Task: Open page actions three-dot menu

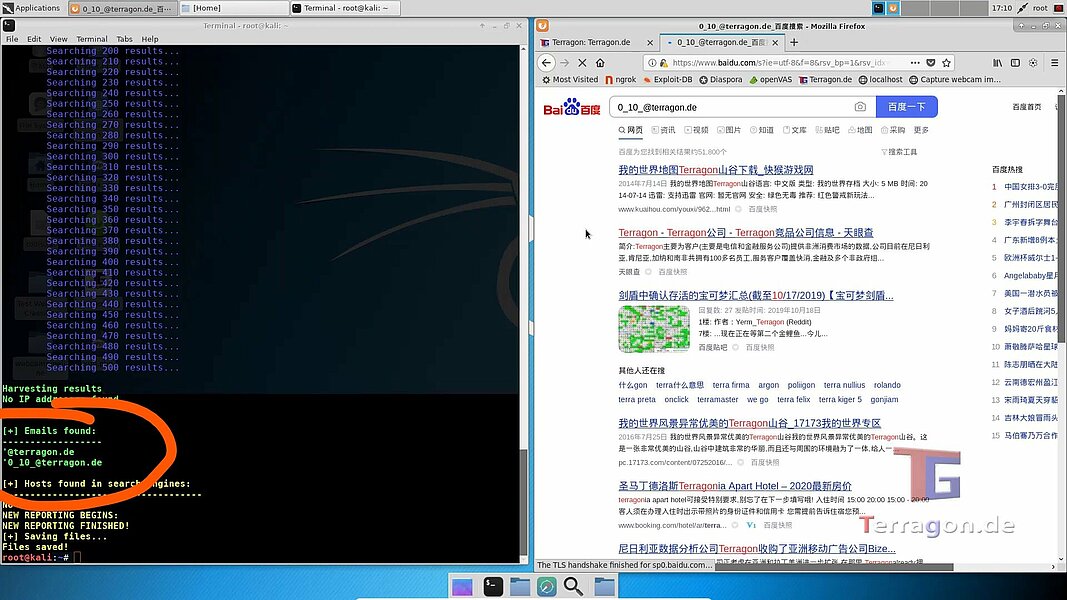Action: point(915,63)
